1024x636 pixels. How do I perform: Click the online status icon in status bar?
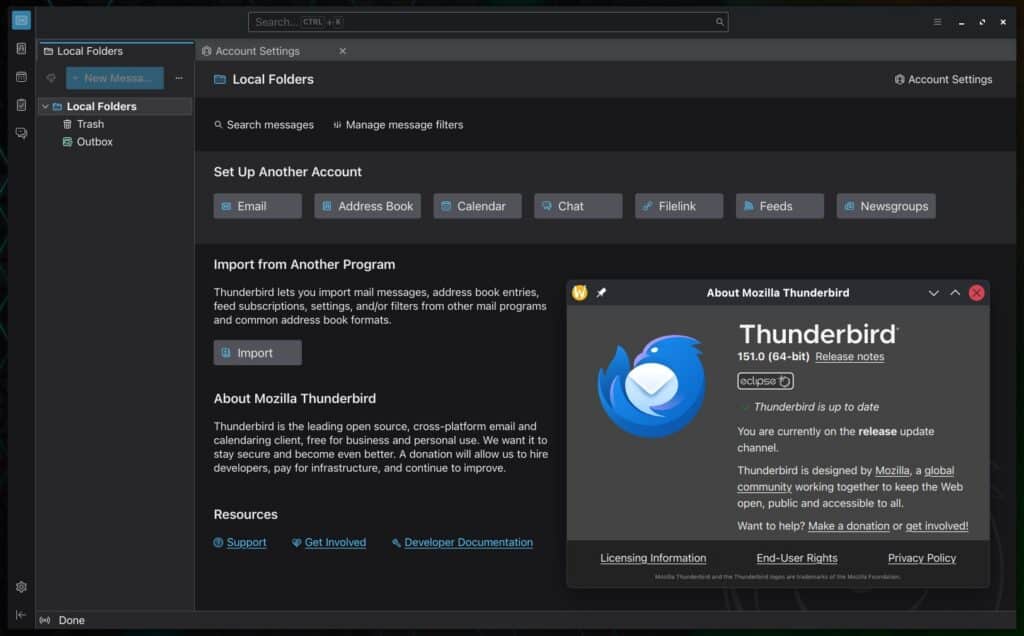point(44,620)
